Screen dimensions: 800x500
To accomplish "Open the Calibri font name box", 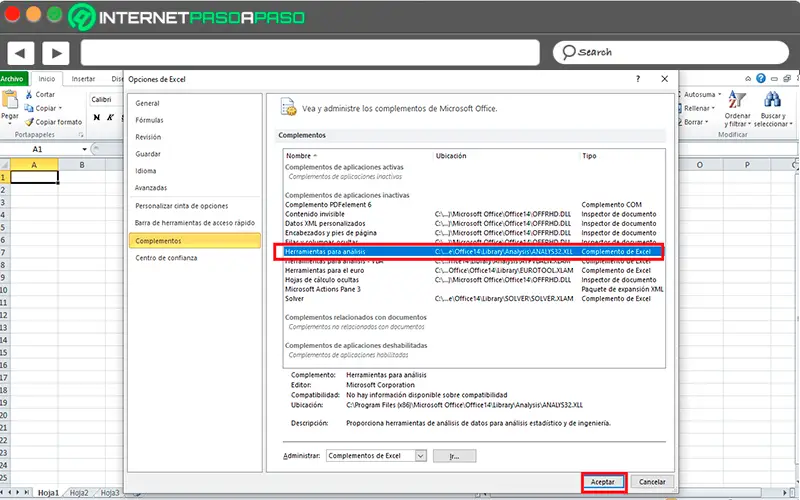I will tap(106, 99).
